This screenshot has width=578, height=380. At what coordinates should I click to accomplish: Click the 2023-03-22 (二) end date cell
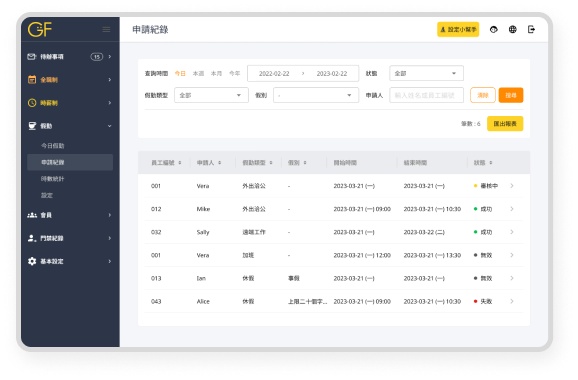click(x=424, y=232)
